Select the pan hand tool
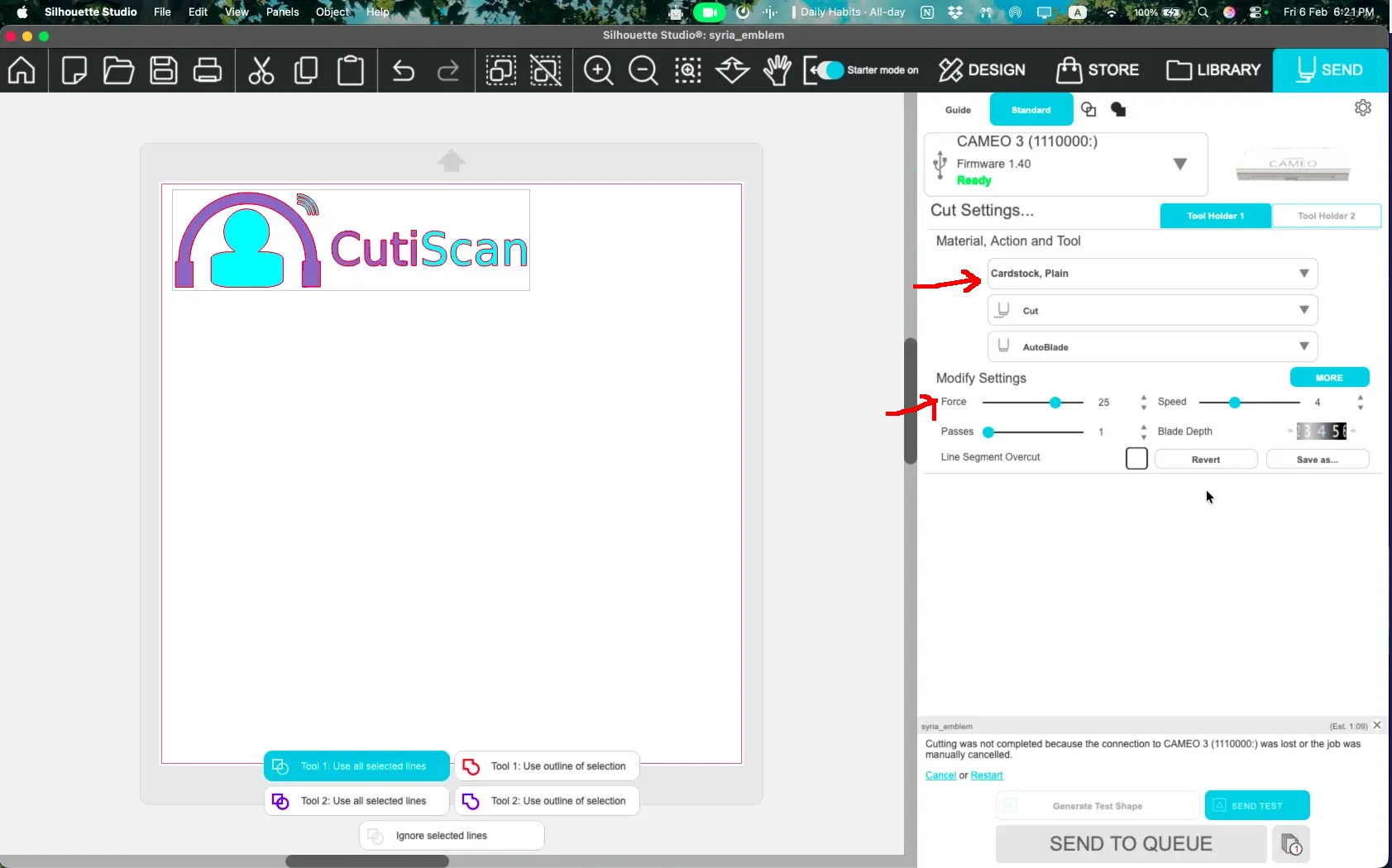 [x=777, y=70]
